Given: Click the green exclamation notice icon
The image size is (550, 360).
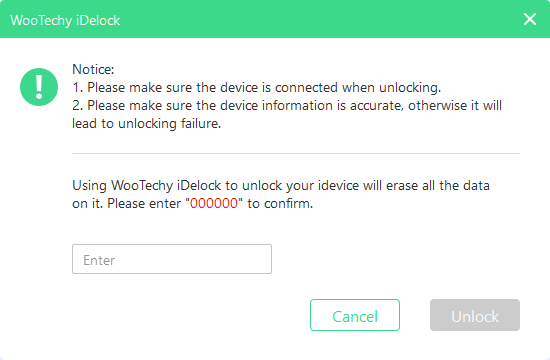Looking at the screenshot, I should click(39, 87).
